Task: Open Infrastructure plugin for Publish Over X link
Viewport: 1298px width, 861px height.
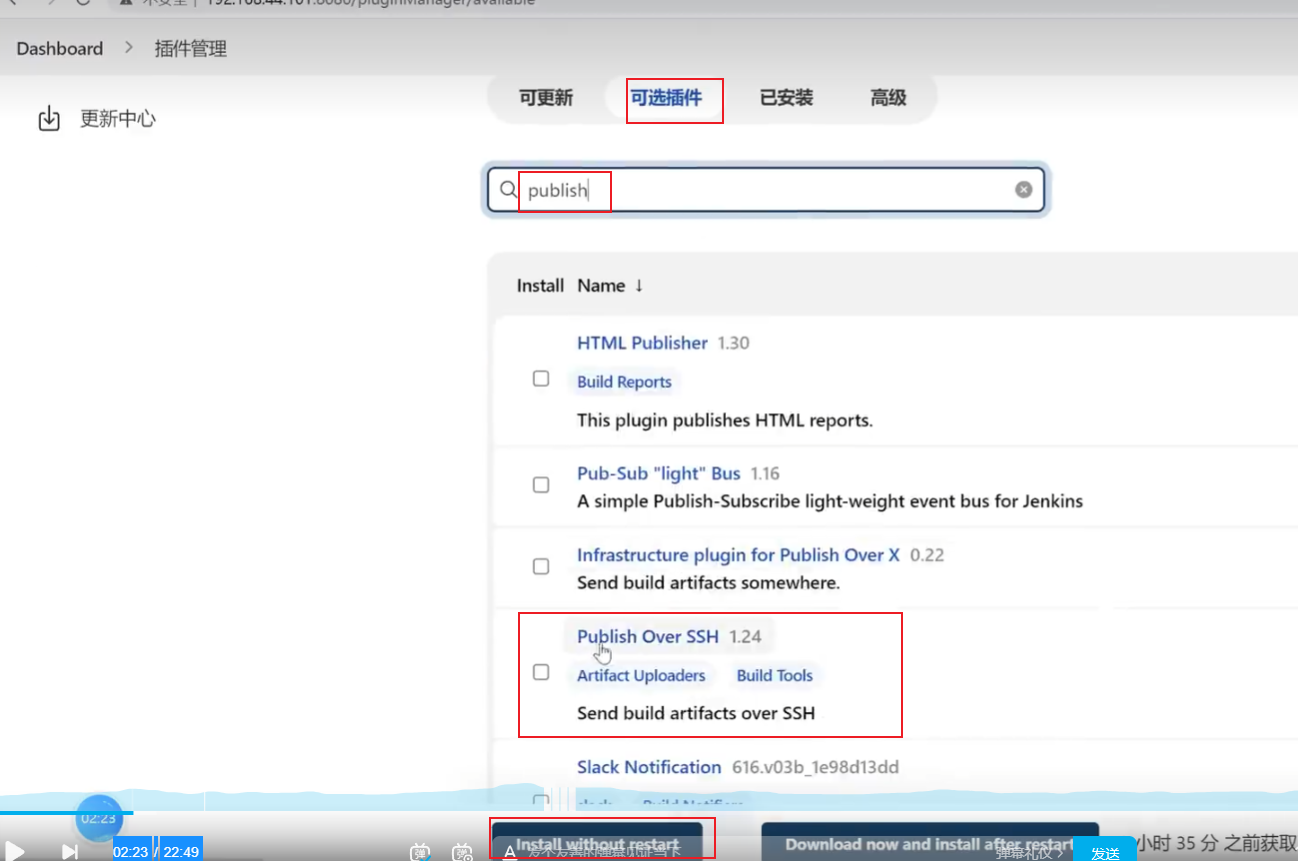Action: coord(738,555)
